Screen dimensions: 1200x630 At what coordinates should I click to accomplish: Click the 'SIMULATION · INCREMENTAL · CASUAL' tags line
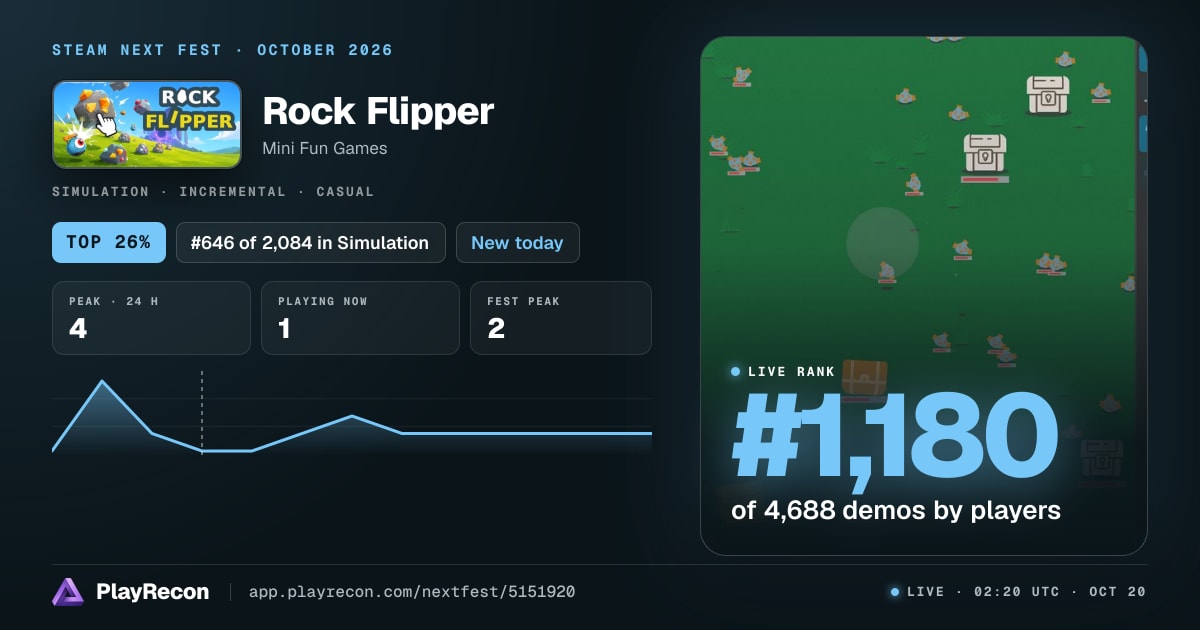213,191
